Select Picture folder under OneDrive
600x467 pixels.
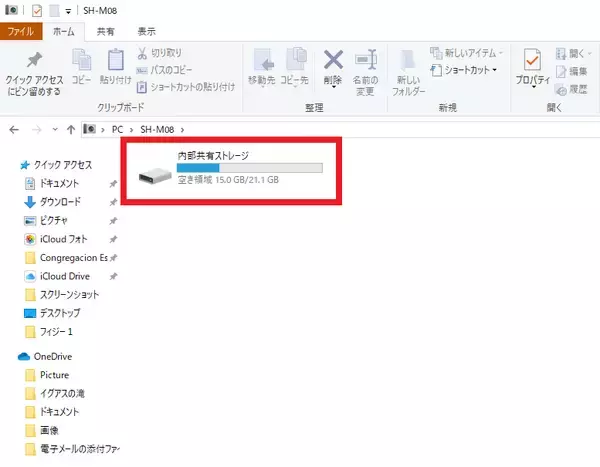(x=54, y=375)
